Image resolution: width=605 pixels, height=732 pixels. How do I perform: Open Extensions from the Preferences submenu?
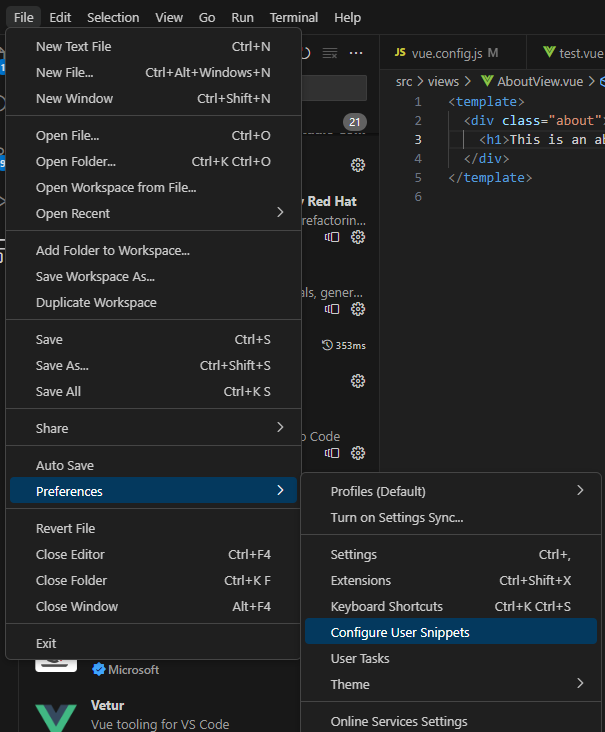coord(451,580)
